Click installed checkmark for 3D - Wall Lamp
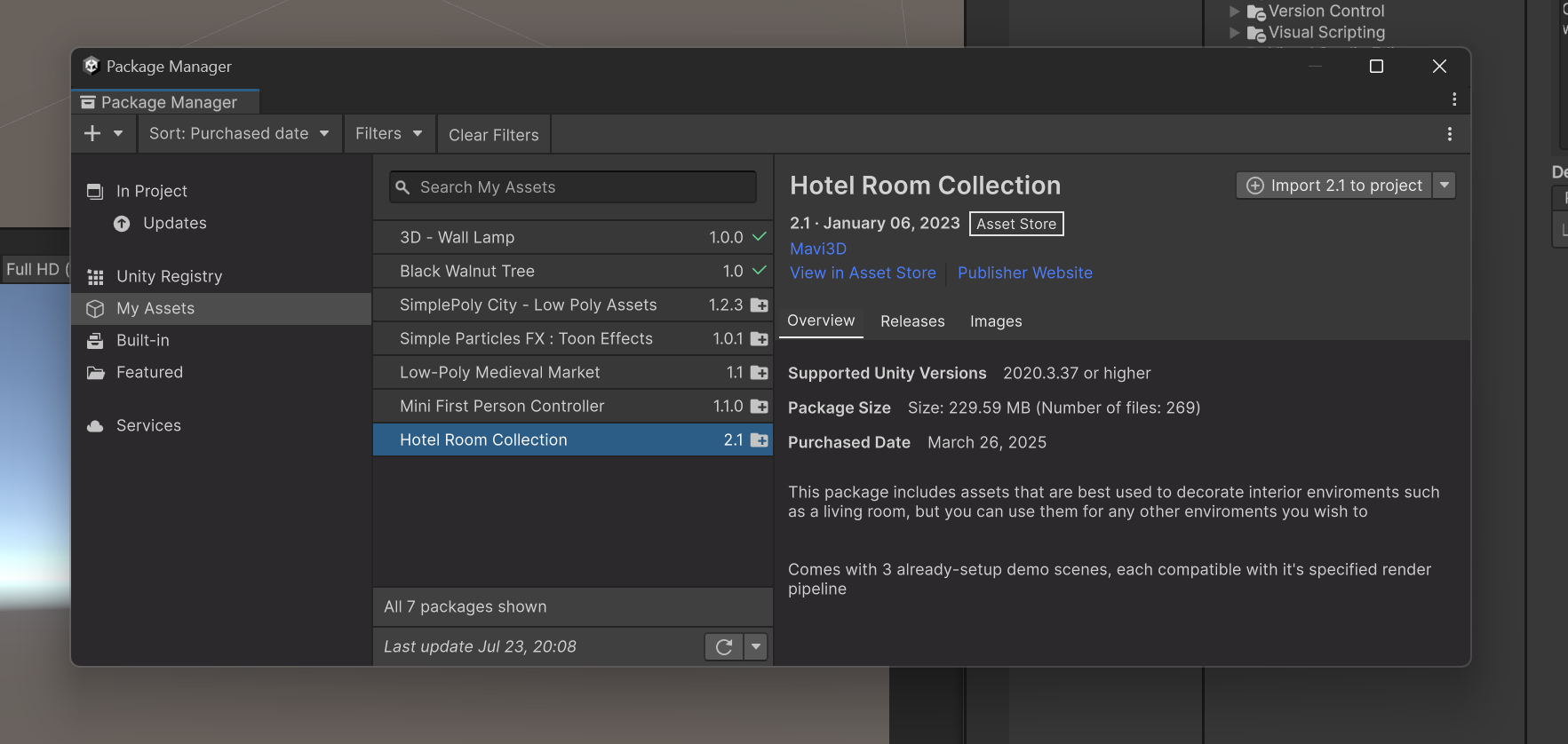Screen dimensions: 1568x744 pos(759,237)
